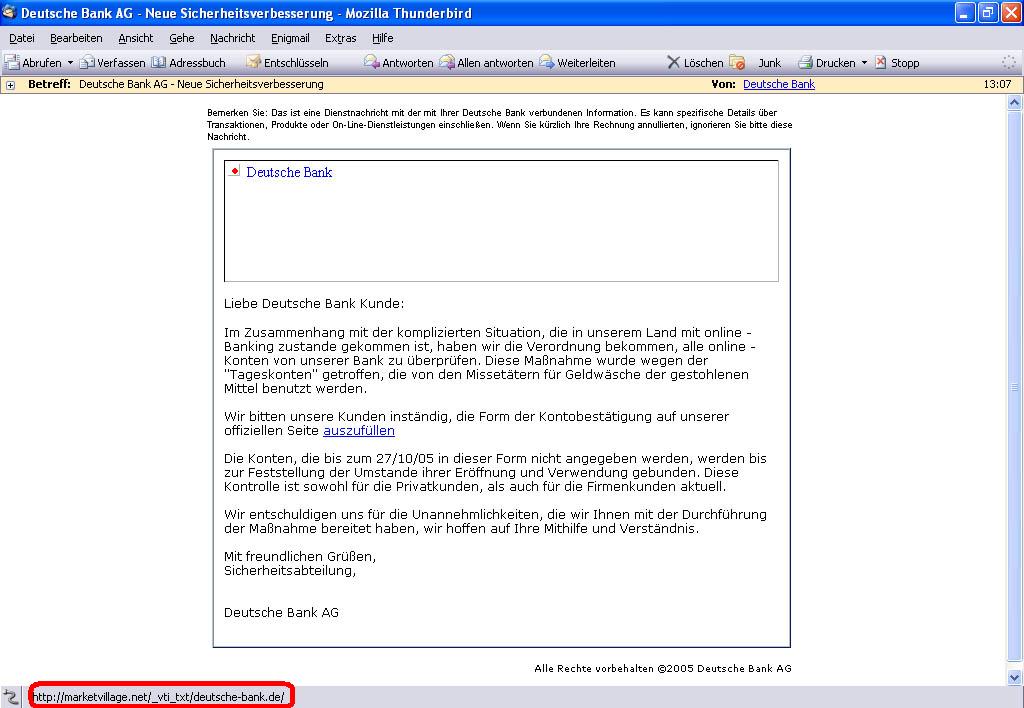Click the 'Mit freundlichen Grüßen,' line
Image resolution: width=1024 pixels, height=708 pixels.
coord(300,556)
